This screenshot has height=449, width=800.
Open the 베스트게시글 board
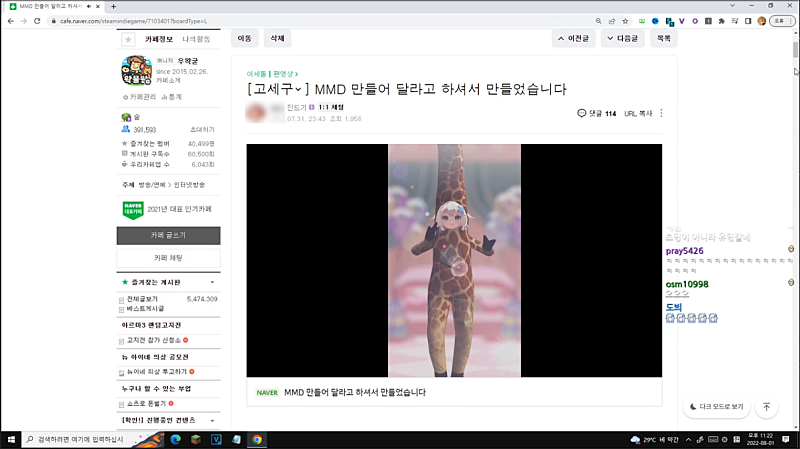pyautogui.click(x=145, y=309)
